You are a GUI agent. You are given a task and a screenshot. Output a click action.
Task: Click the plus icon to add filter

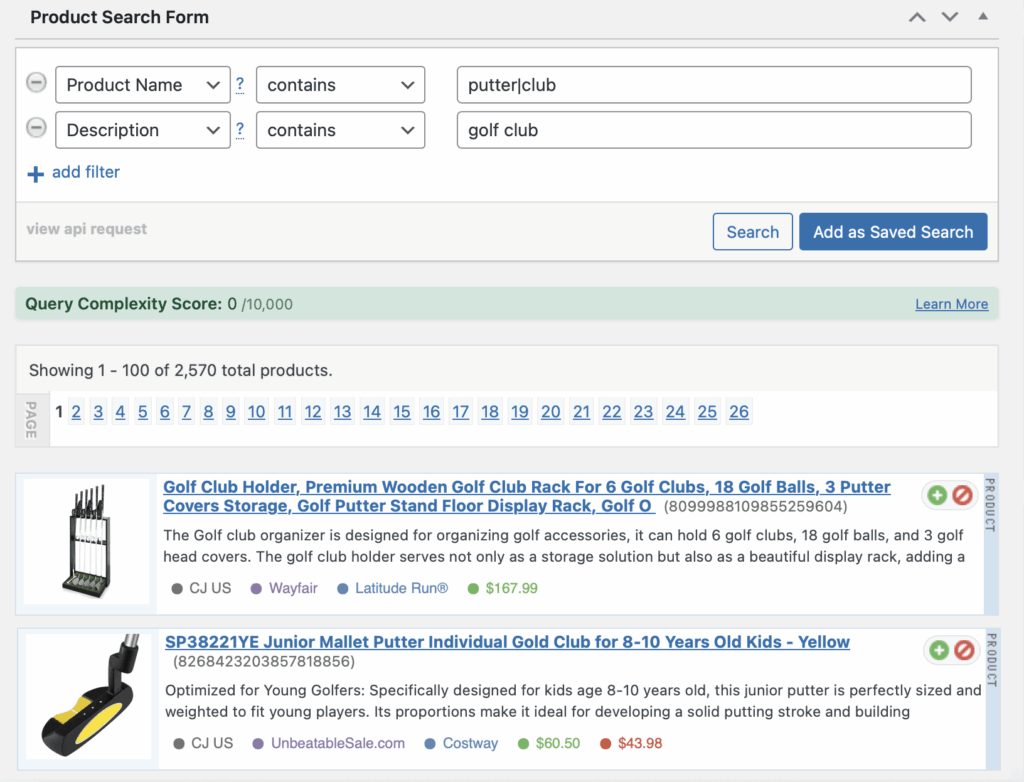[x=36, y=174]
